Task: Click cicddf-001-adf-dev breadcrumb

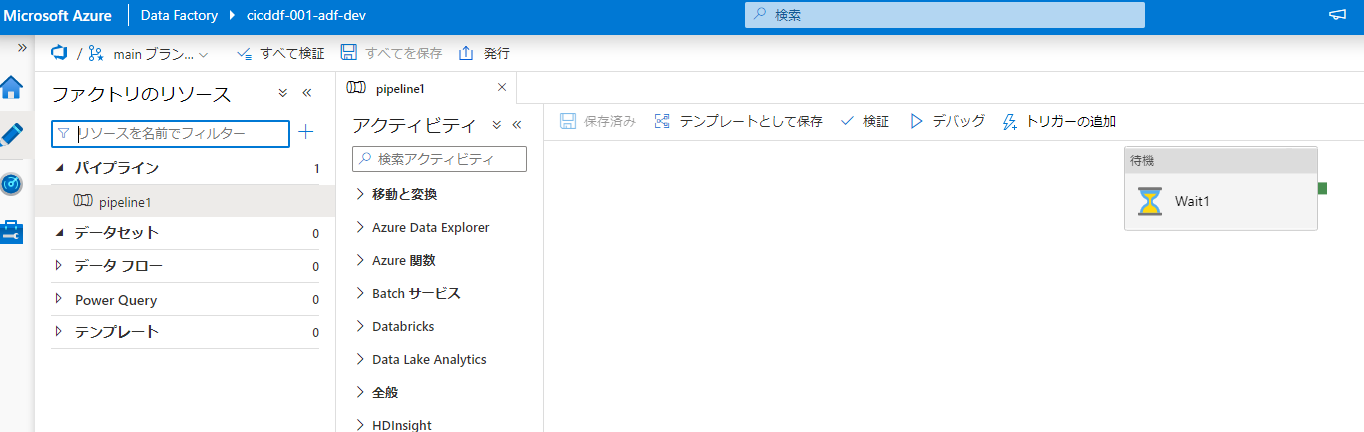Action: (309, 16)
